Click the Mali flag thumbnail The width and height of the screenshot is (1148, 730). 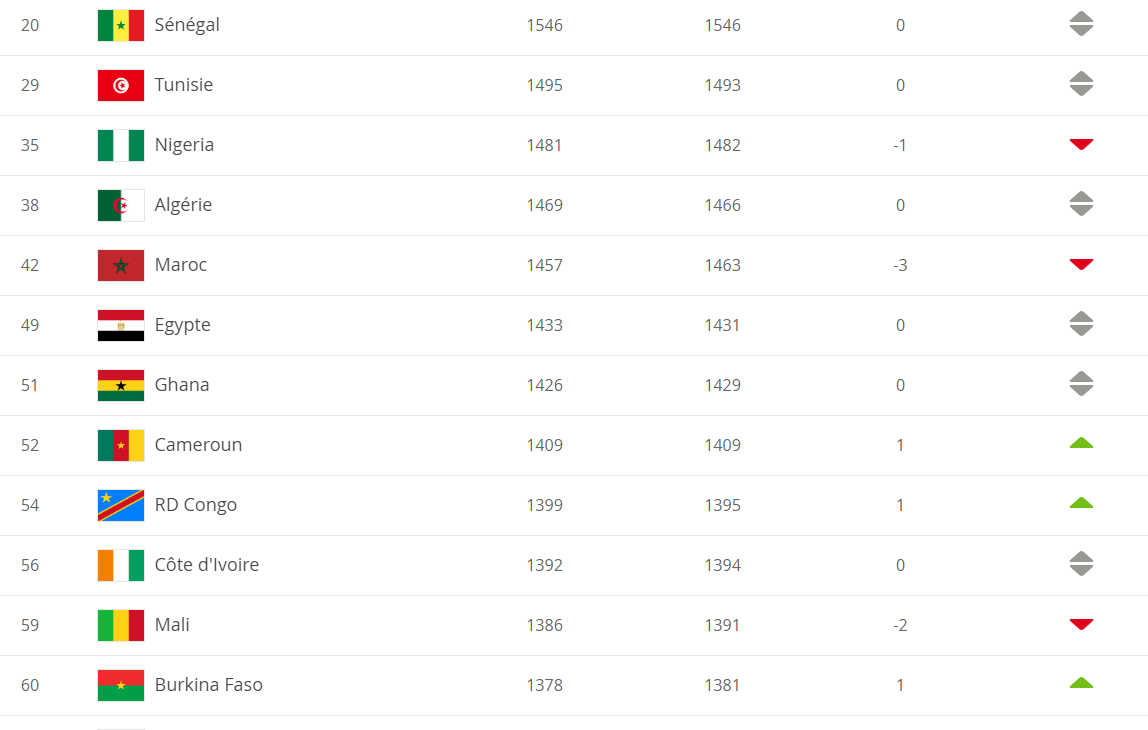pos(121,626)
